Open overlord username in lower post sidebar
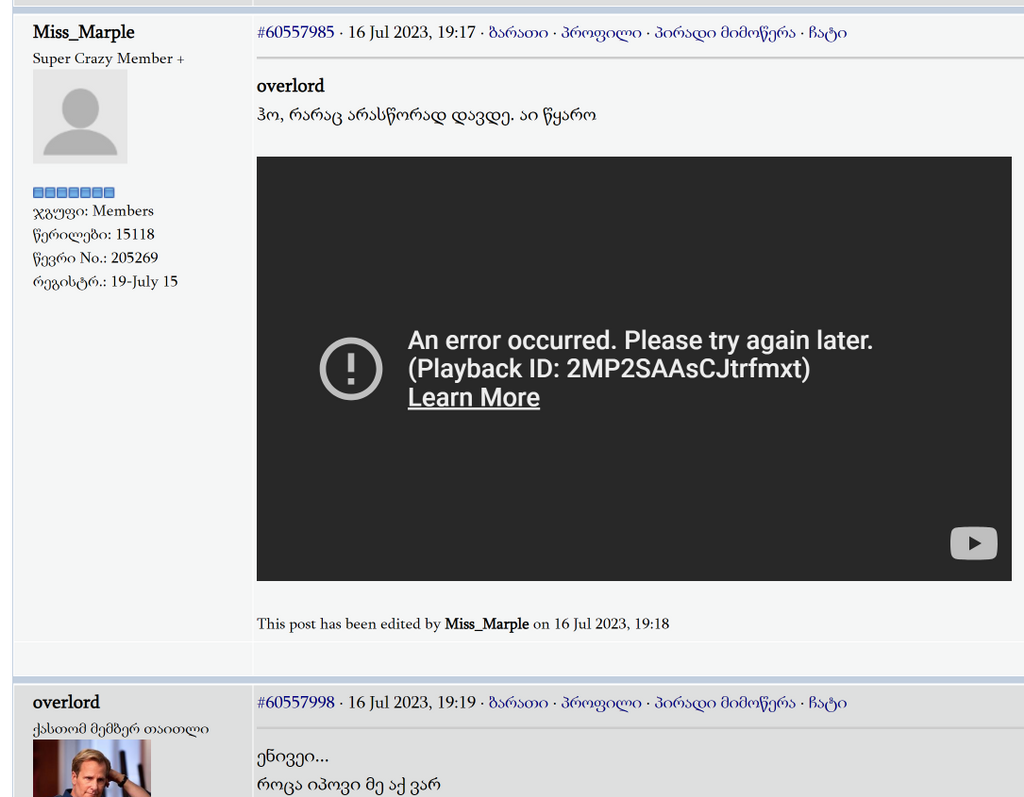Screen dimensions: 1024x797 tap(66, 702)
